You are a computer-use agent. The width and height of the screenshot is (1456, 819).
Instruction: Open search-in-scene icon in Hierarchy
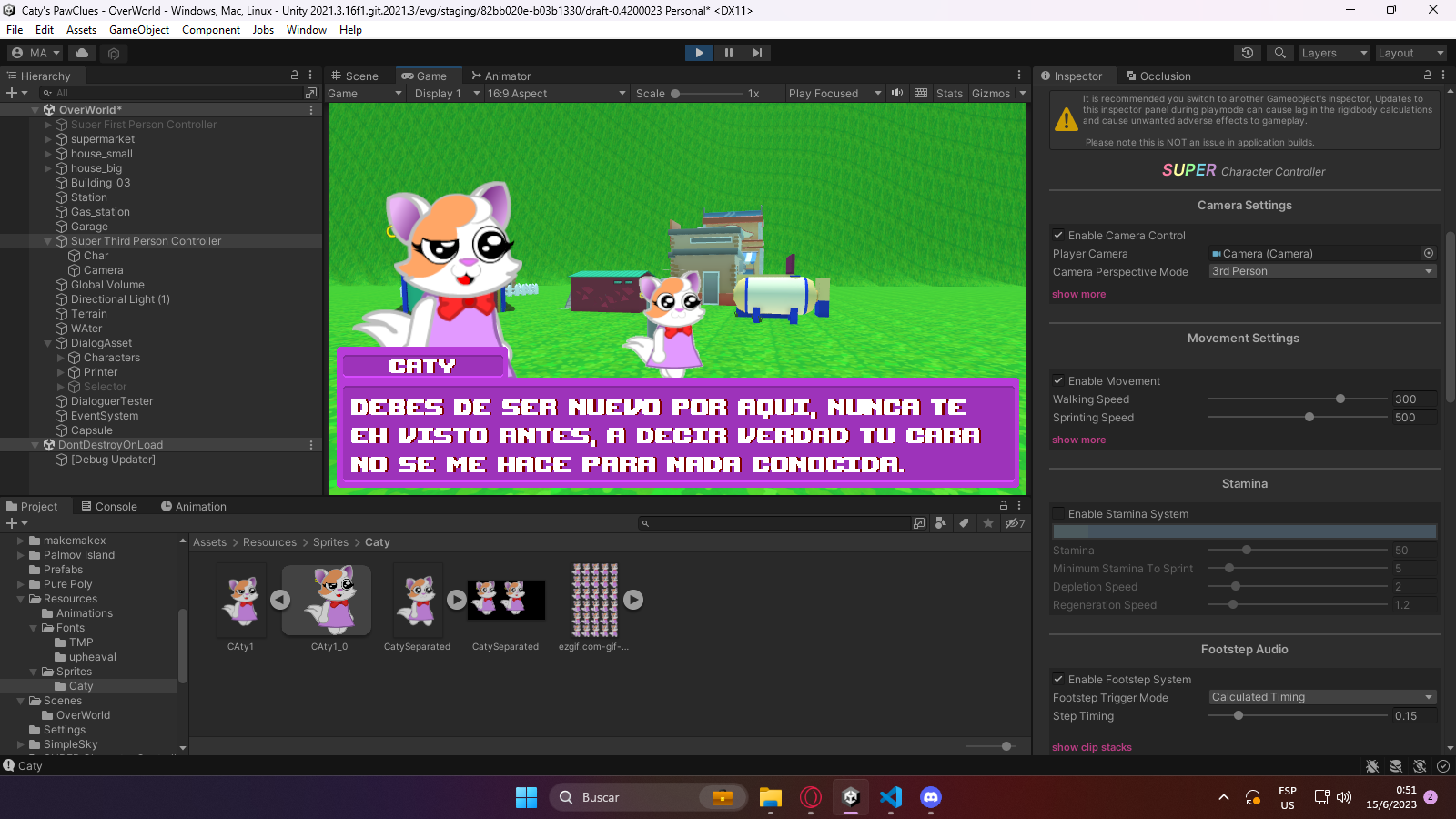pyautogui.click(x=311, y=93)
